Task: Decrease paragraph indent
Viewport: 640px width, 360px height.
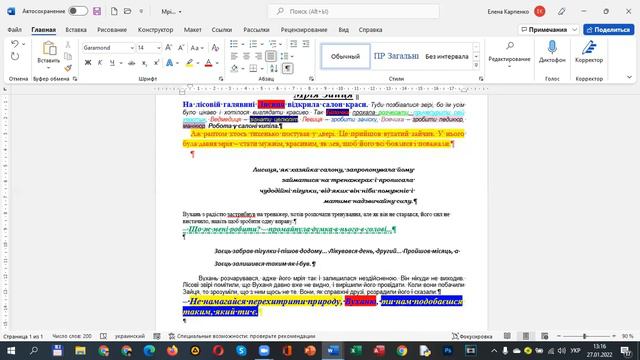Action: coord(293,44)
